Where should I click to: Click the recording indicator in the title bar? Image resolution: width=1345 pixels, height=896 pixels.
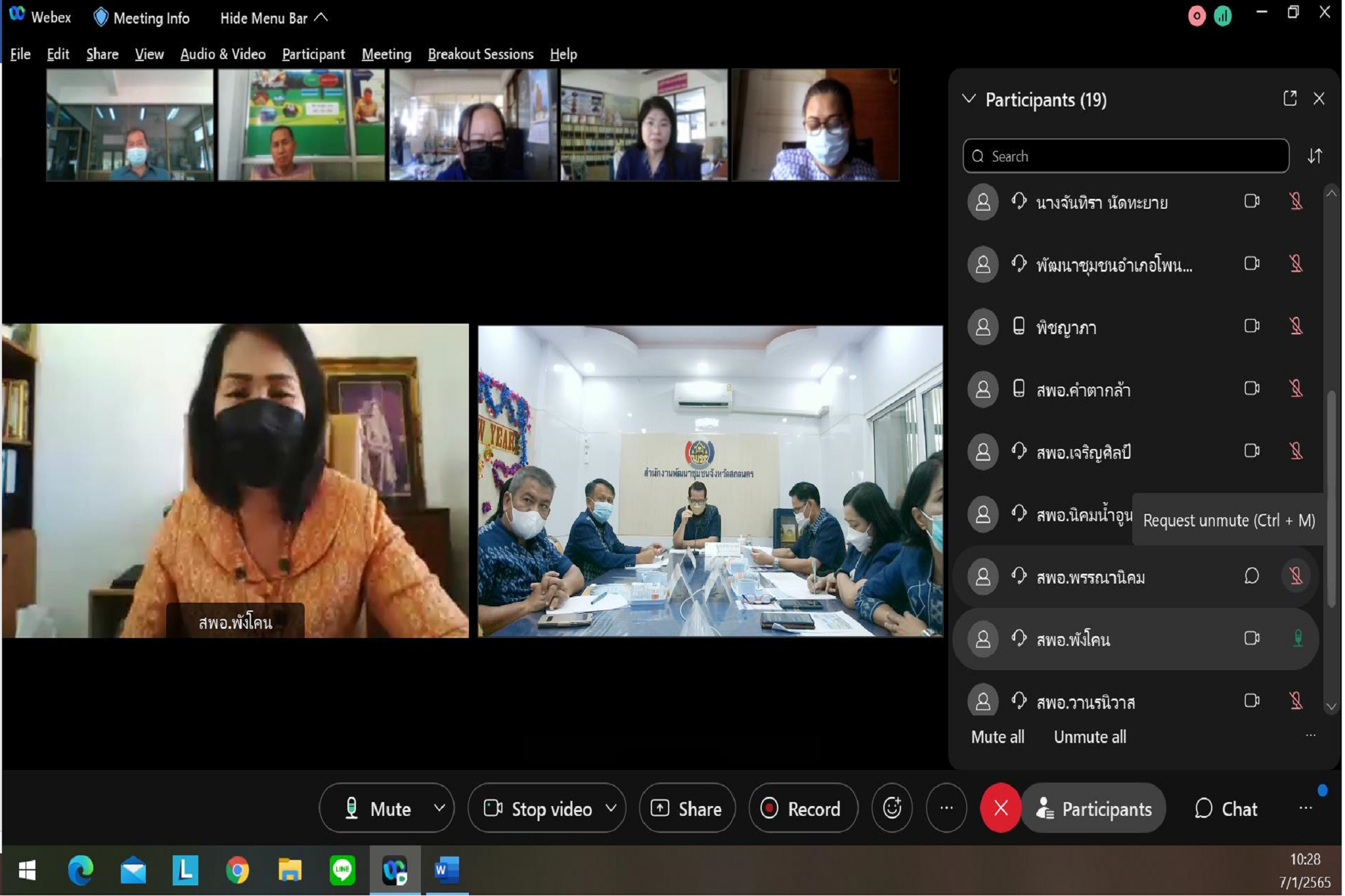coord(1197,16)
